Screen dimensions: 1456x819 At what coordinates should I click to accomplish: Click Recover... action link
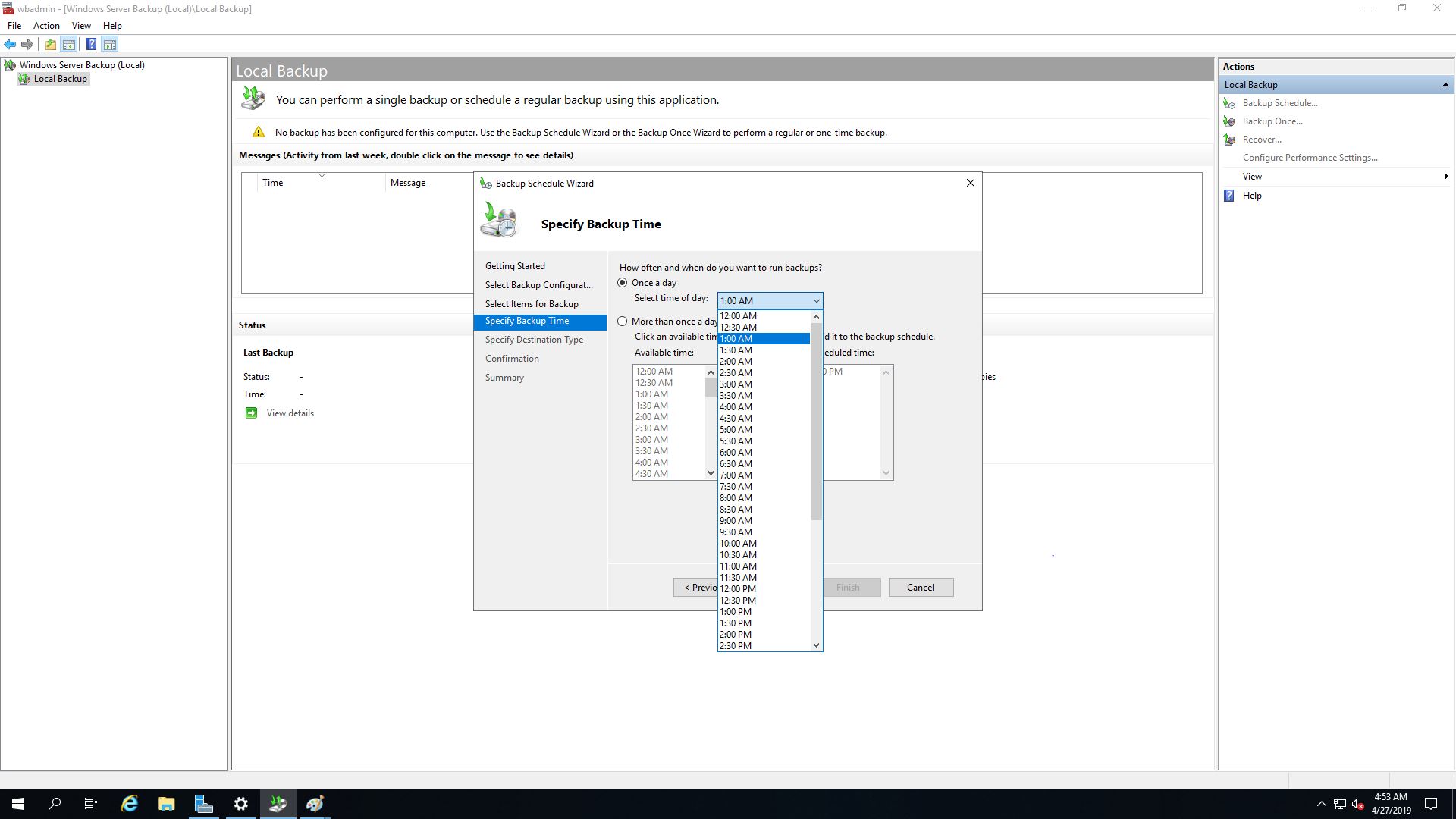pos(1262,140)
